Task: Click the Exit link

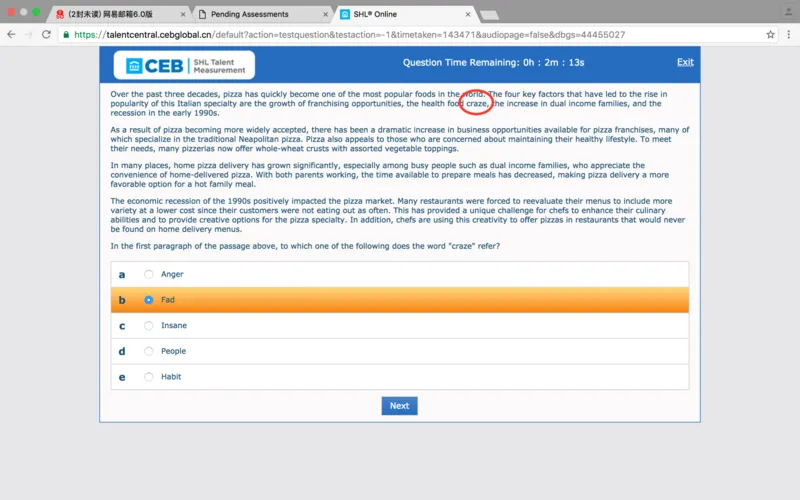Action: (685, 62)
